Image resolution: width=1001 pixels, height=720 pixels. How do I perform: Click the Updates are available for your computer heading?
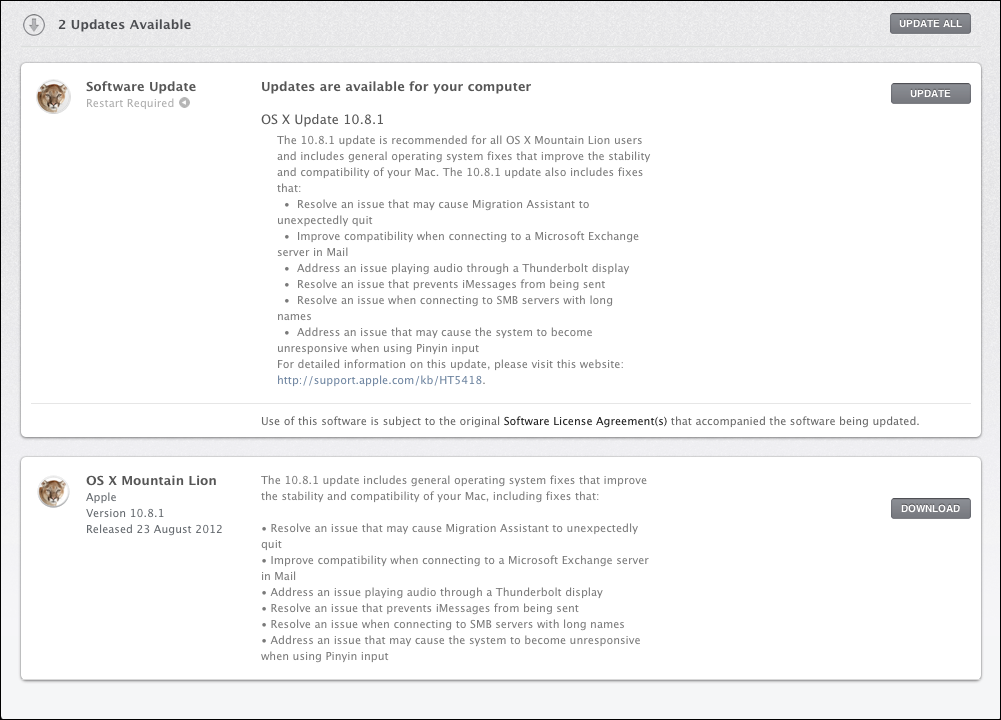click(x=396, y=87)
